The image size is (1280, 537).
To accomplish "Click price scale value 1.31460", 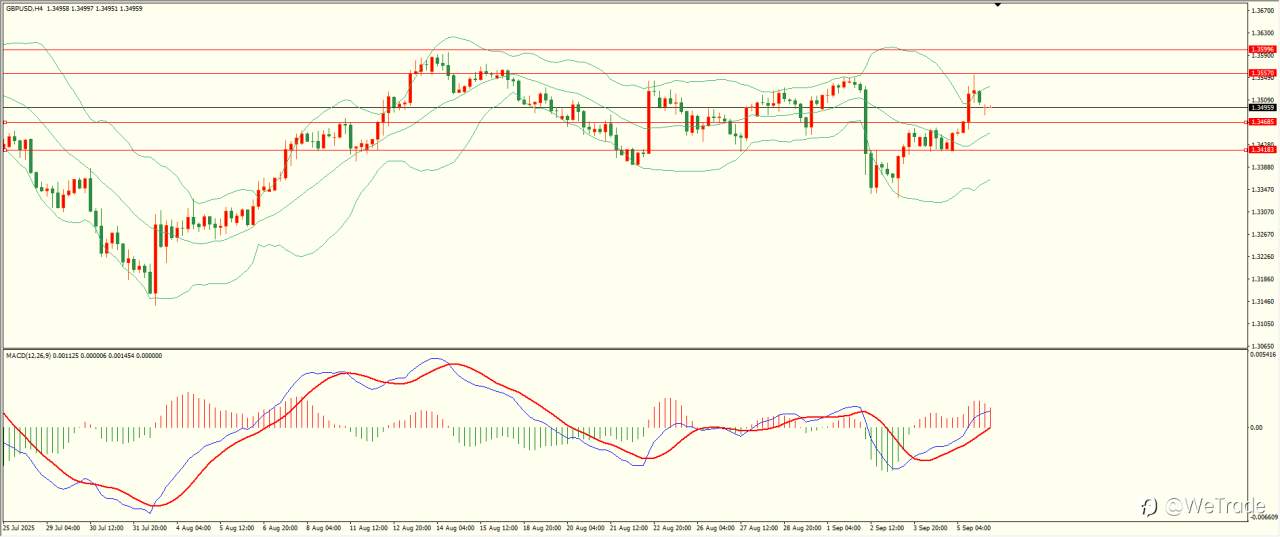I will point(1261,302).
